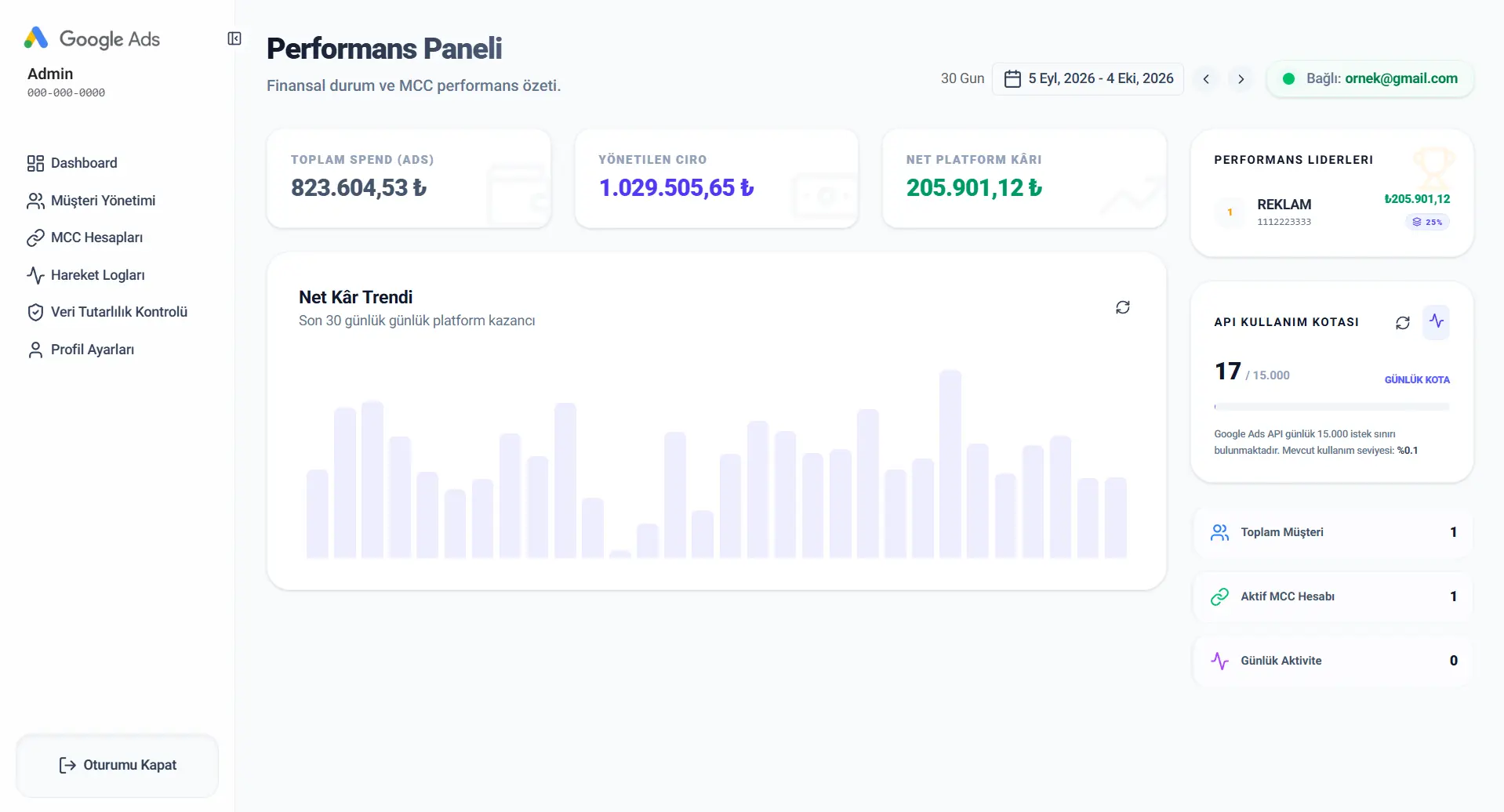Click the rank 1 badge beside REKLAM
The height and width of the screenshot is (812, 1504).
coord(1230,212)
